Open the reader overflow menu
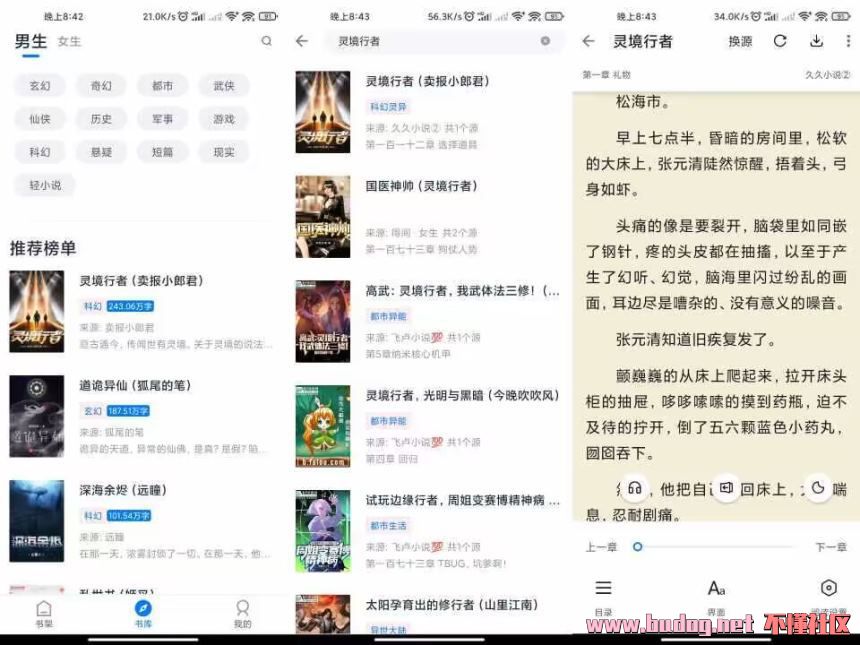This screenshot has width=860, height=645. [x=848, y=41]
